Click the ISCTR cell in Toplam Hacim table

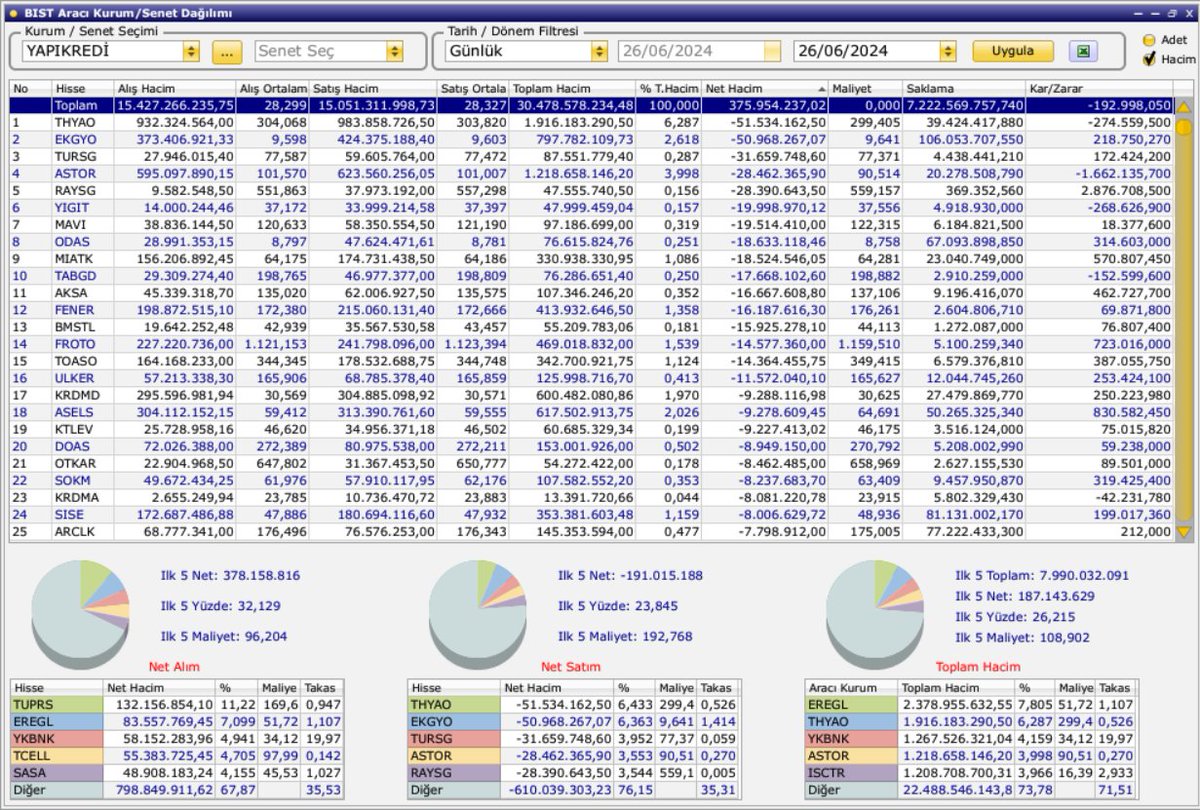852,773
